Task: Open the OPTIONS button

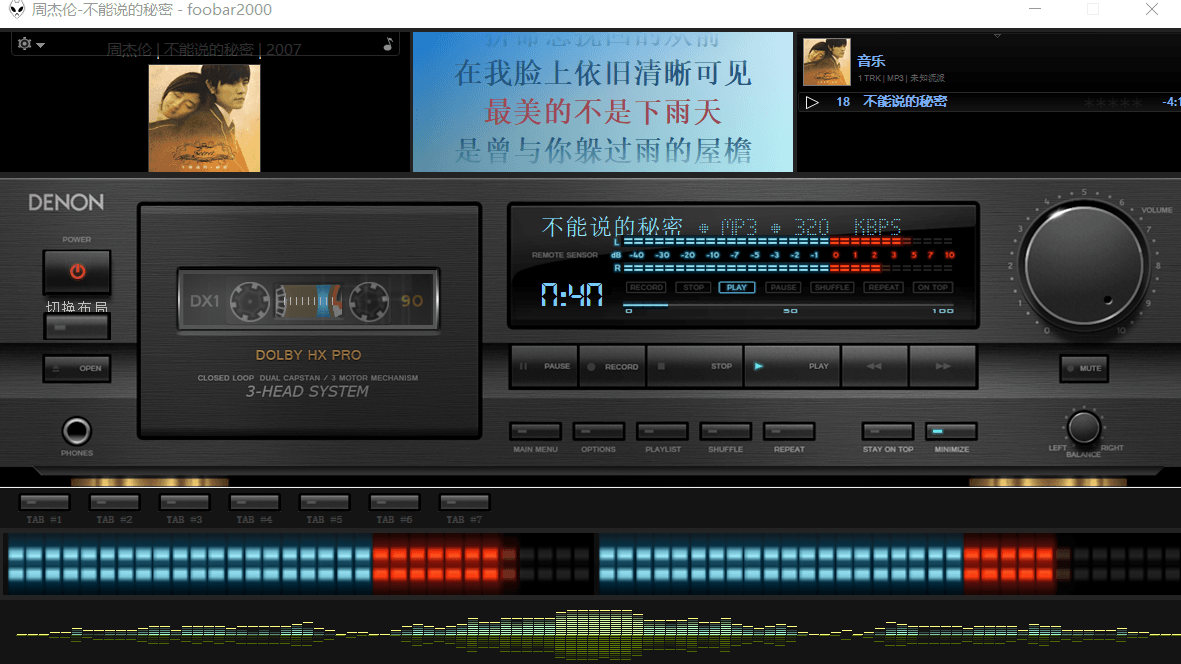Action: pyautogui.click(x=599, y=431)
